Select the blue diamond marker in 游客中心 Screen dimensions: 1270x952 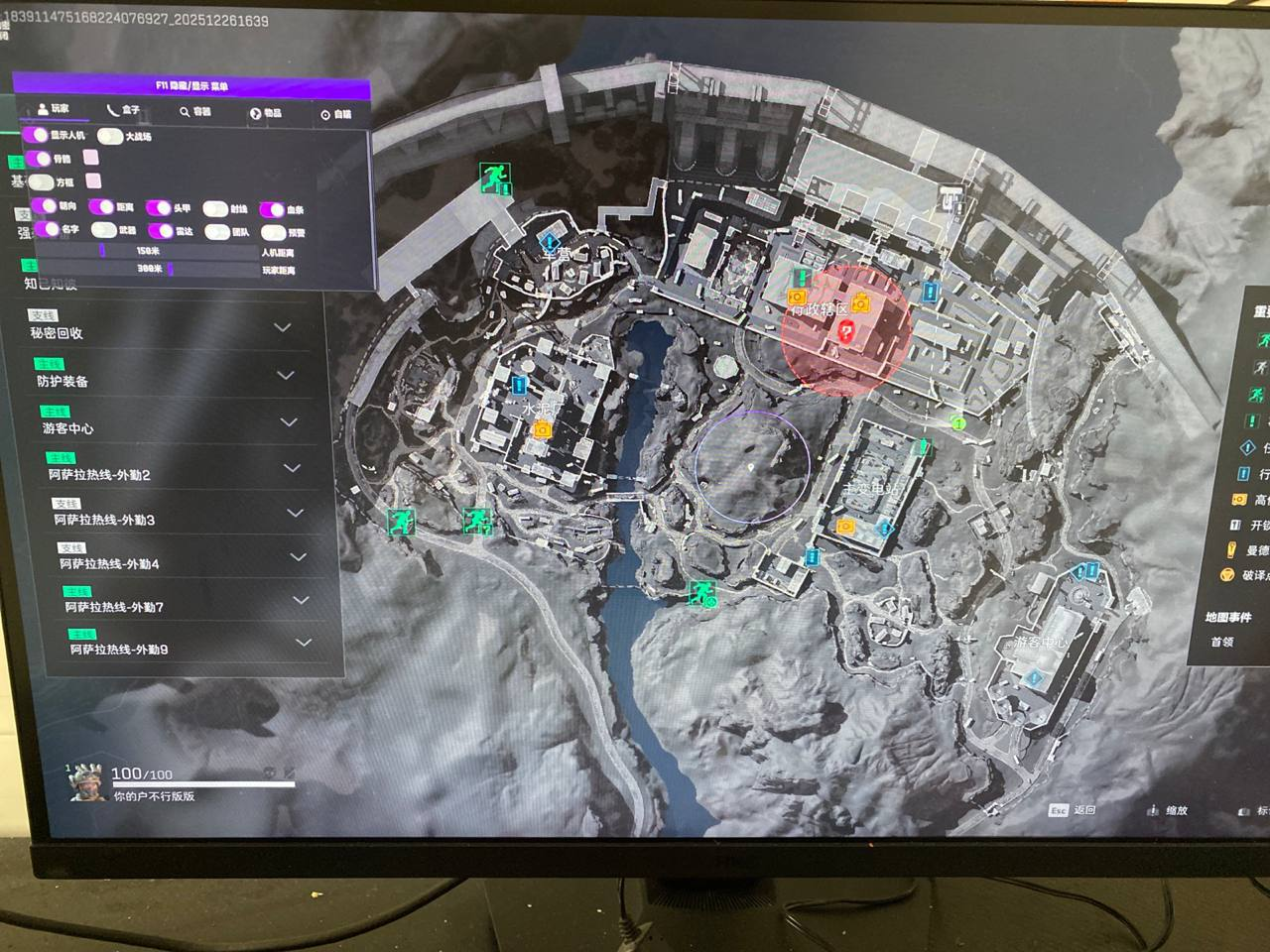coord(1035,679)
